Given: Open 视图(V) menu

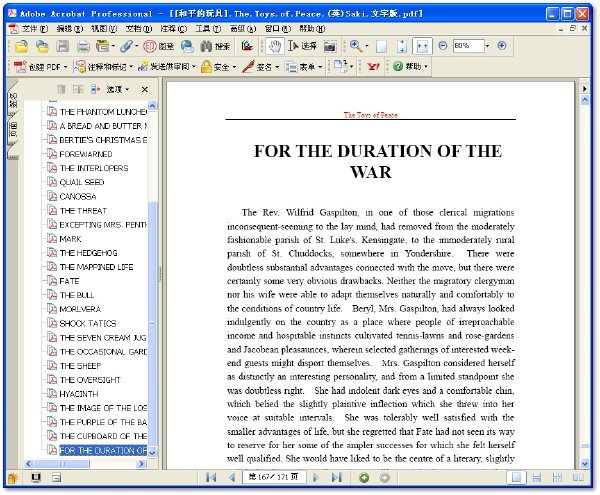Looking at the screenshot, I should (x=104, y=29).
